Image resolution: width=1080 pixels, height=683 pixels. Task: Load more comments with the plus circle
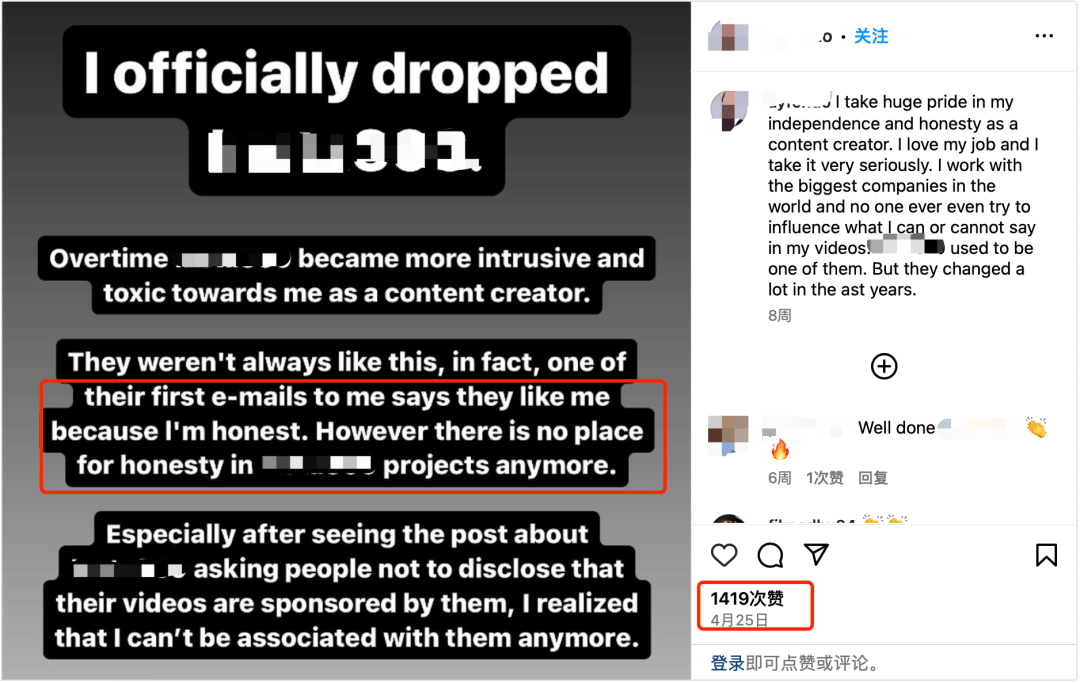(884, 366)
